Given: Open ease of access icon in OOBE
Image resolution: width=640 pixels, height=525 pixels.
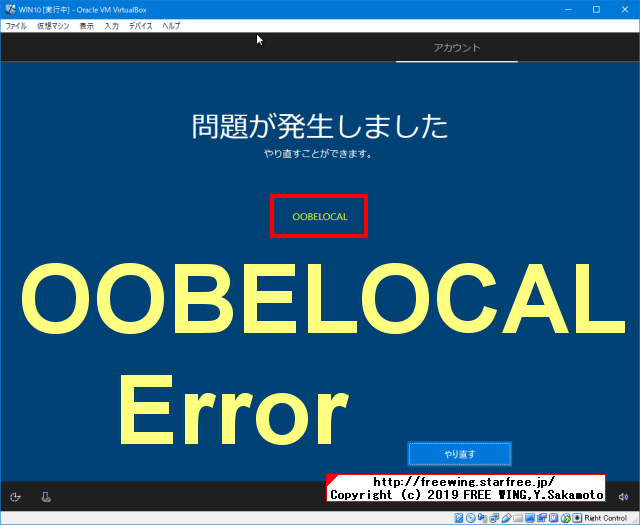Looking at the screenshot, I should (x=16, y=497).
